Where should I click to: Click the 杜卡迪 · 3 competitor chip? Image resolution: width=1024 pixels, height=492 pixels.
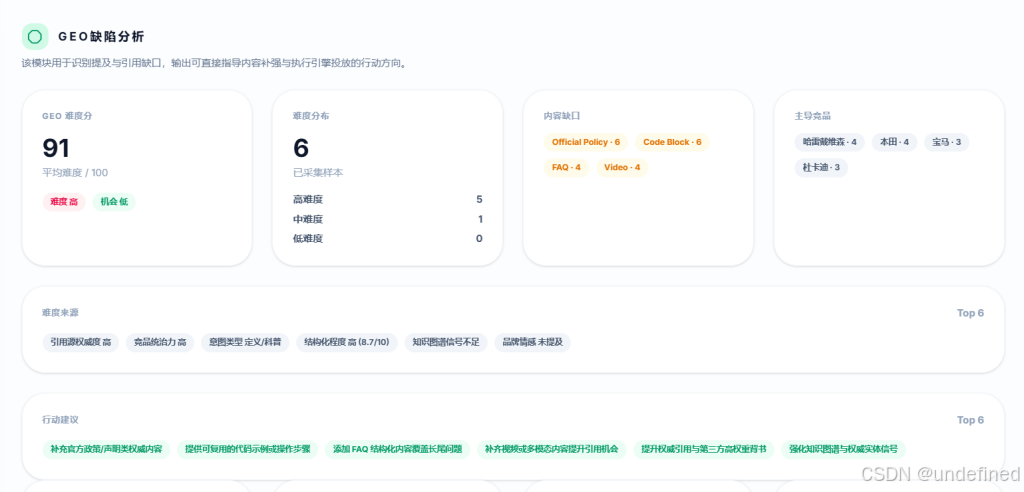[x=821, y=167]
